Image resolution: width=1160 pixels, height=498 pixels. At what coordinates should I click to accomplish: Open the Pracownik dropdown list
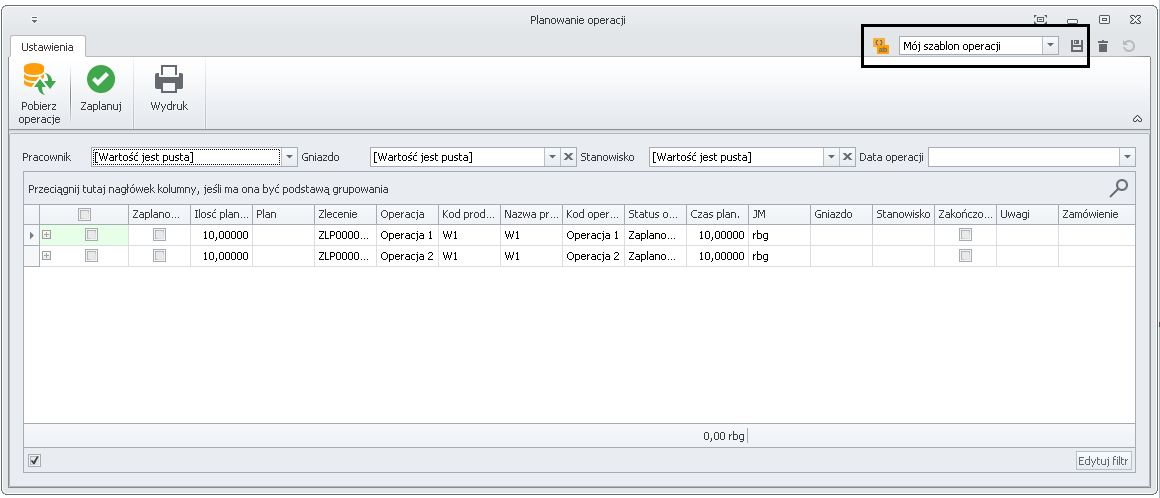tap(290, 157)
